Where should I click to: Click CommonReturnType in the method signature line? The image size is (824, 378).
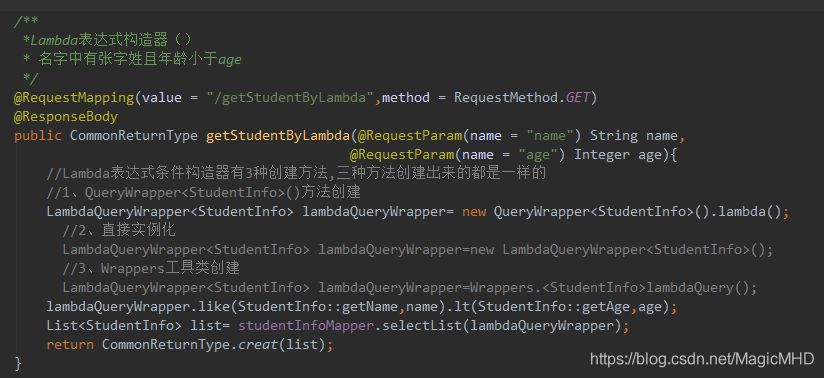coord(134,136)
